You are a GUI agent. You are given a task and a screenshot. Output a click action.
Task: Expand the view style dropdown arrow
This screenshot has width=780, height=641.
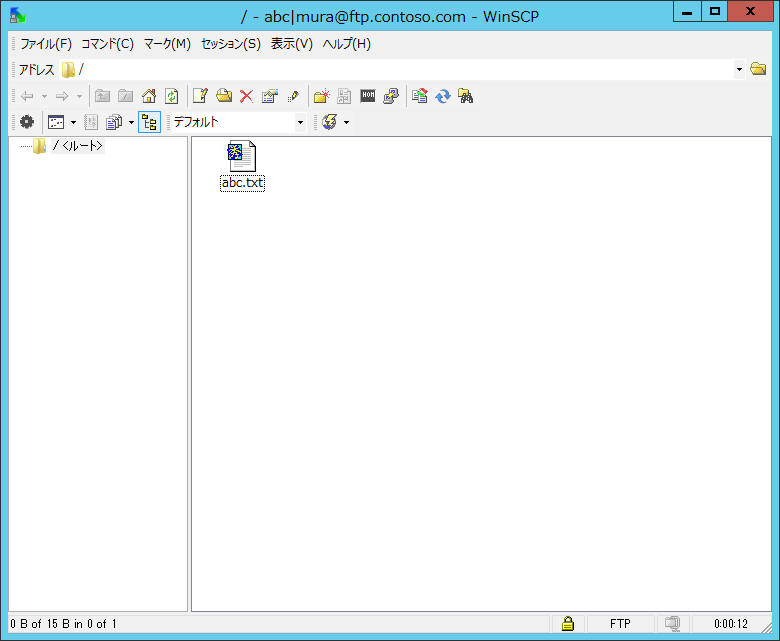[x=73, y=122]
